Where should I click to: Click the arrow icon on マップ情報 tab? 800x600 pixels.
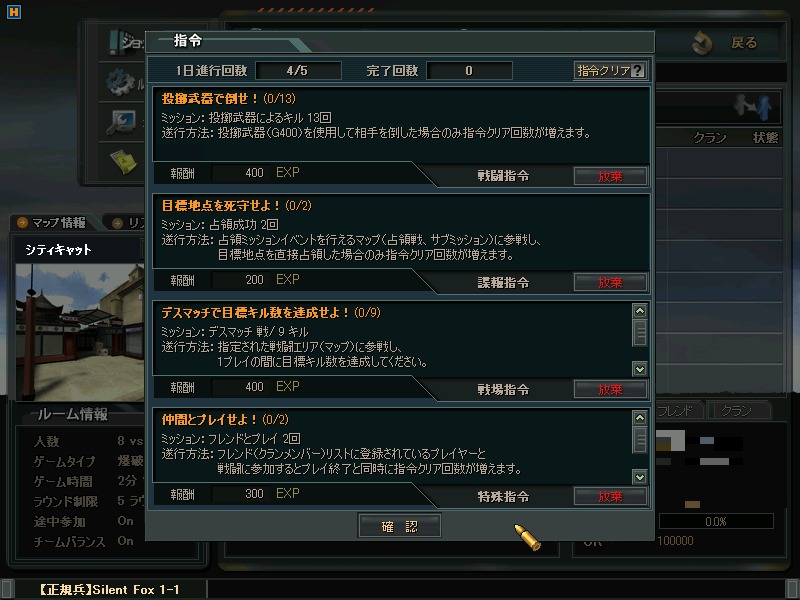(x=22, y=222)
